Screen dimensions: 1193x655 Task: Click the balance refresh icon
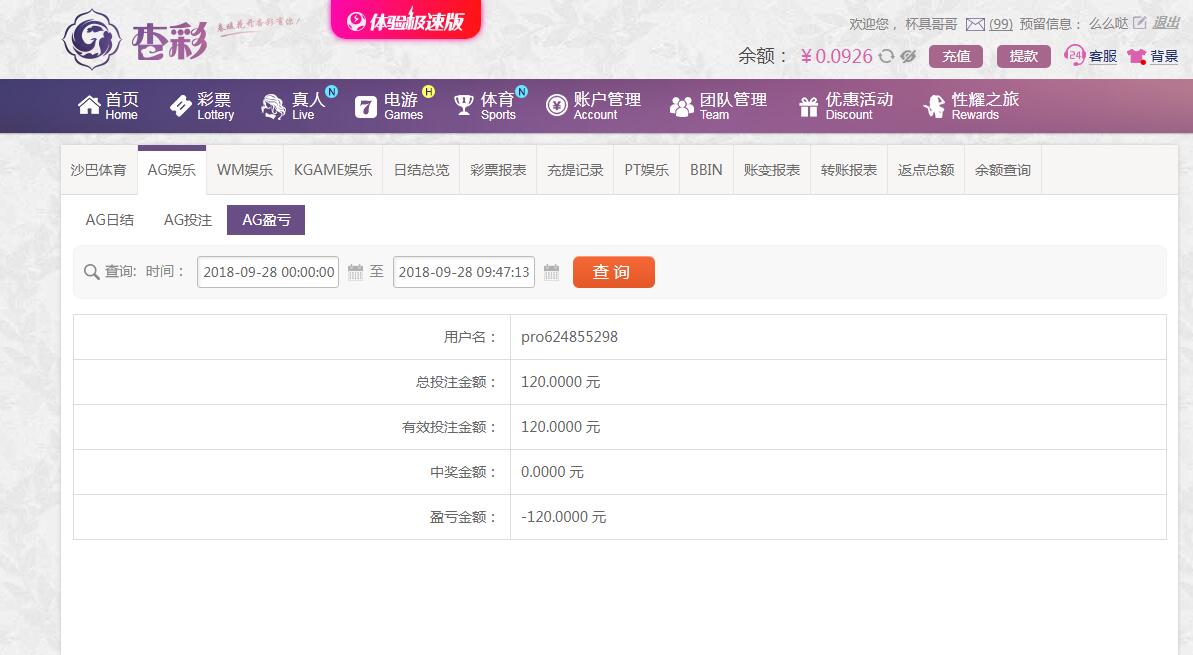886,57
